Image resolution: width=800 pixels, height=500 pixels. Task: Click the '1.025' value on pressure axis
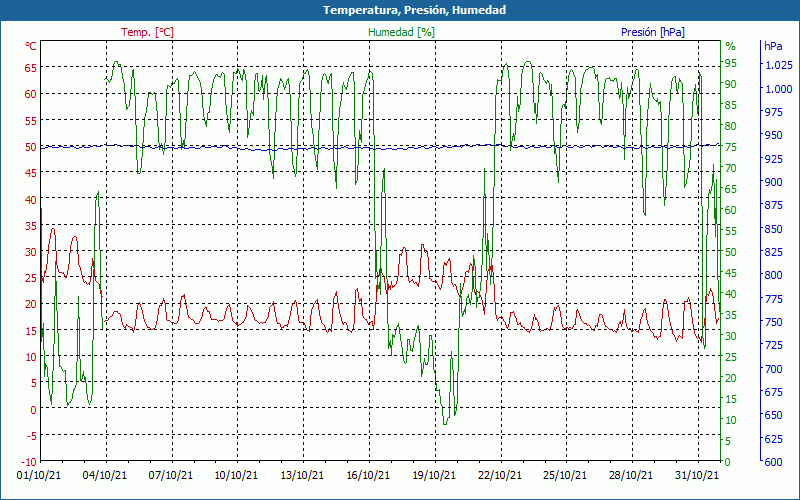point(779,65)
